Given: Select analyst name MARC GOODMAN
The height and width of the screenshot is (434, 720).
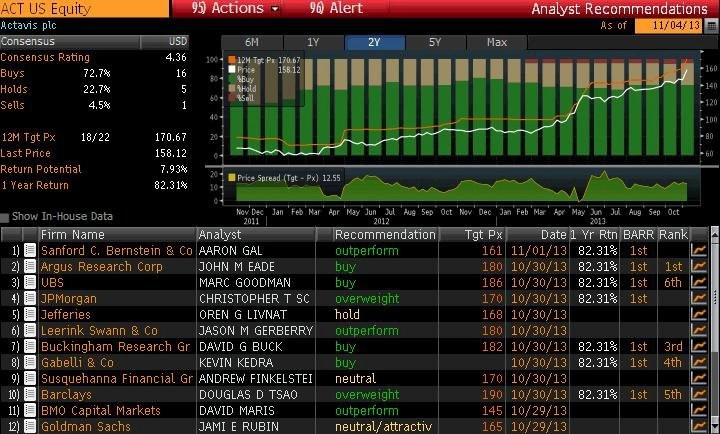Looking at the screenshot, I should [245, 282].
